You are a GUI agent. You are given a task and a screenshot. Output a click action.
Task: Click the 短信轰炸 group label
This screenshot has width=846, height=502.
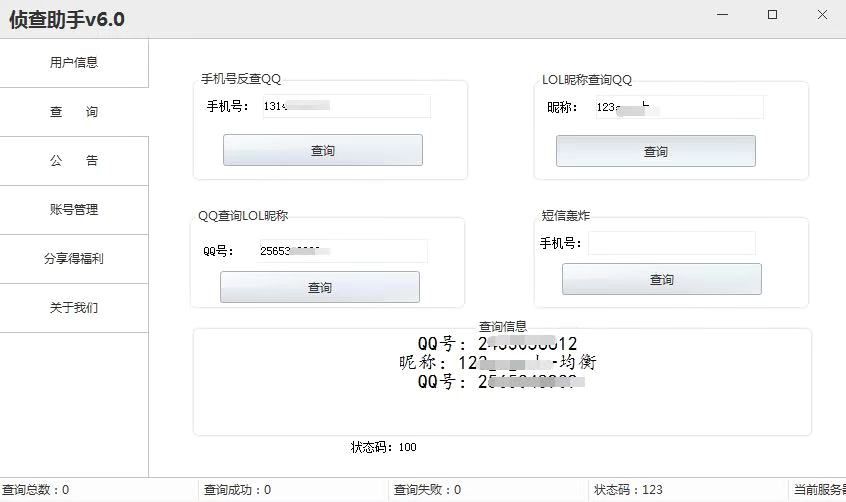(x=566, y=215)
